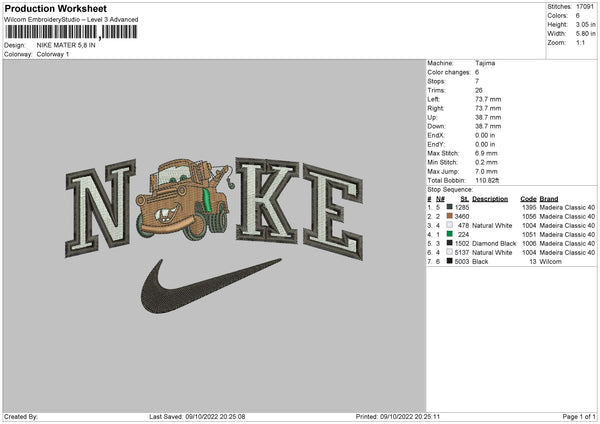The width and height of the screenshot is (600, 424).
Task: Click the 'N#' column header
Action: click(440, 199)
